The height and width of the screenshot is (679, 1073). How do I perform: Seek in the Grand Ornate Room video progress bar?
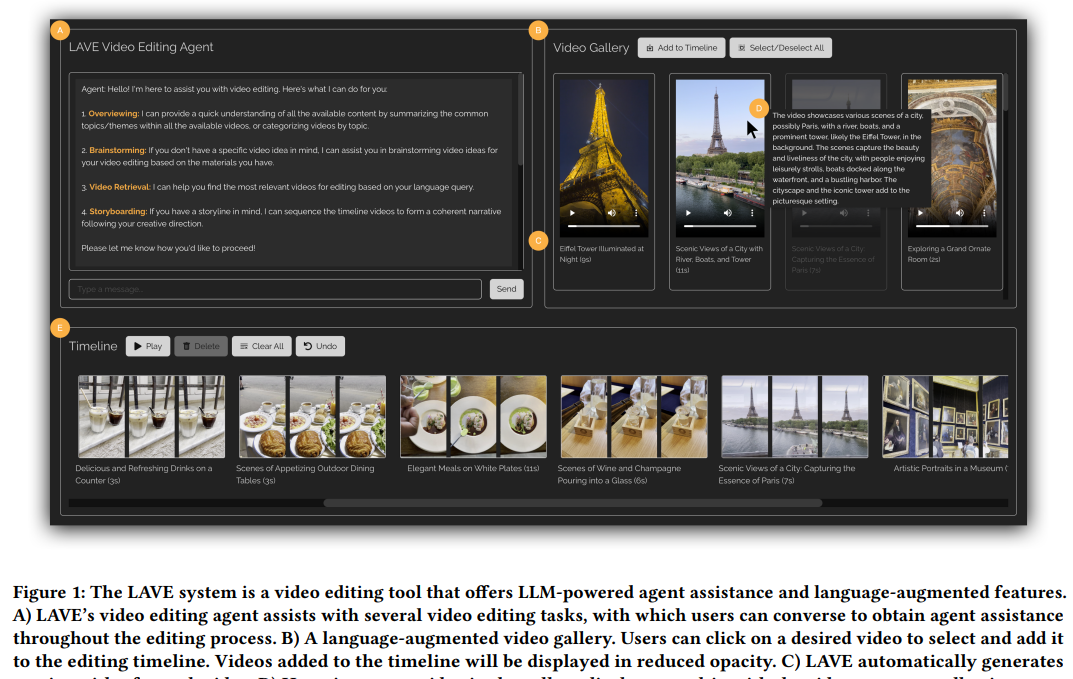pos(952,225)
